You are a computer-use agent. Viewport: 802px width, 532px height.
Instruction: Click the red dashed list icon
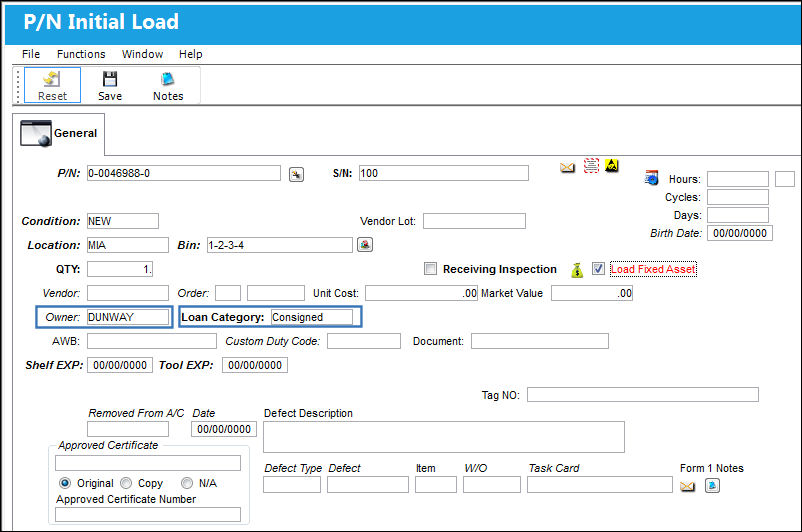click(x=591, y=165)
